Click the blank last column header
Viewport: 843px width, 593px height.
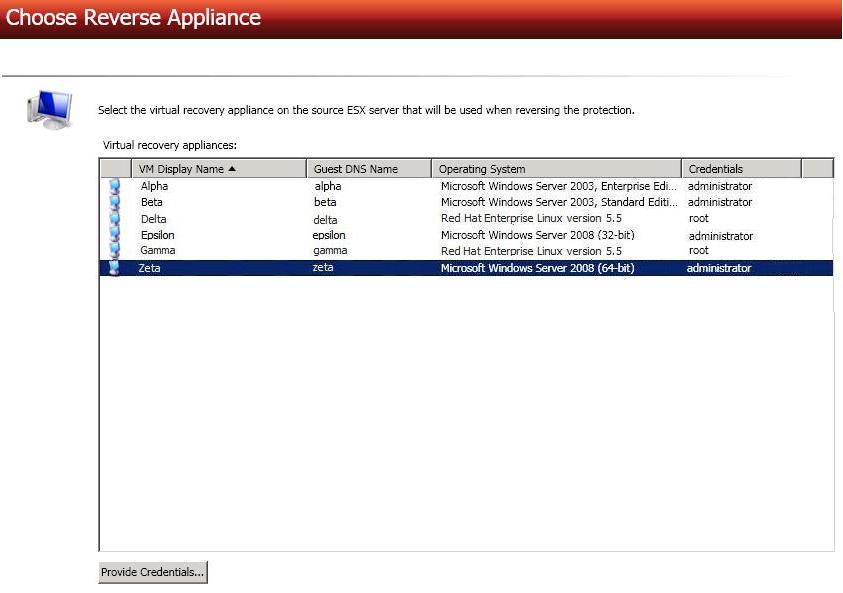click(817, 169)
